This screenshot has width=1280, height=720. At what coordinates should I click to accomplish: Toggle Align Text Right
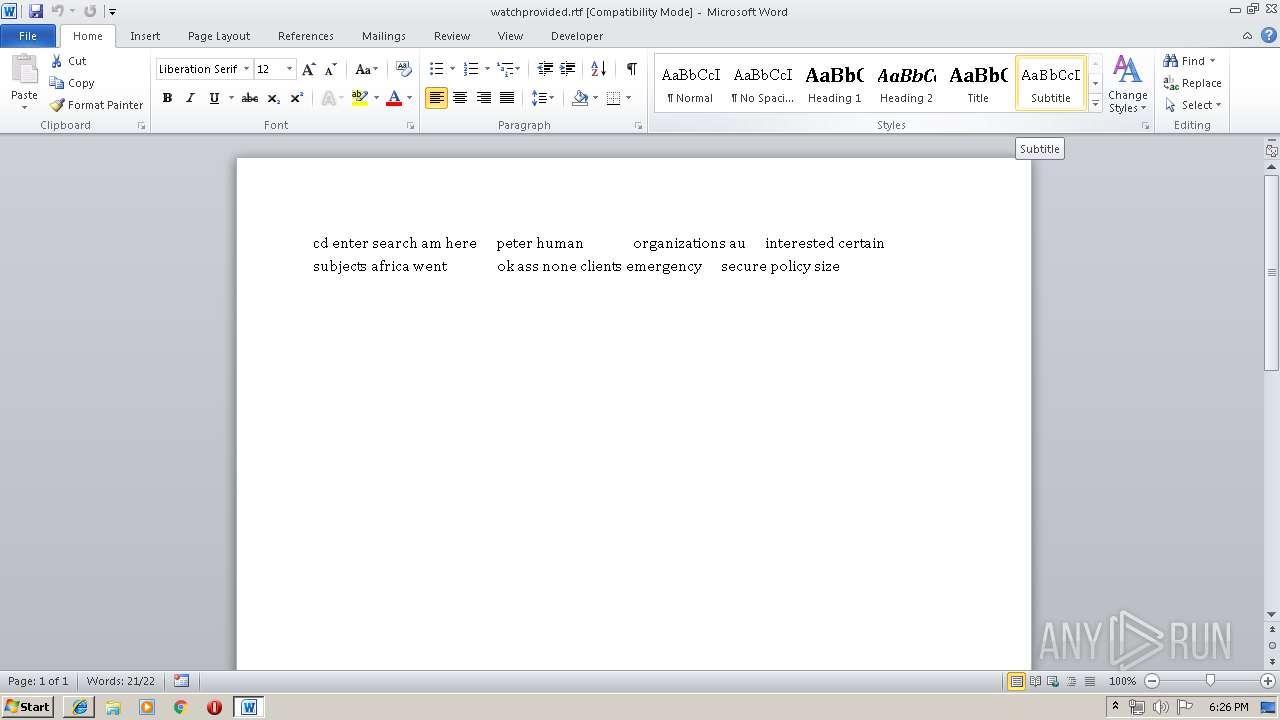484,98
